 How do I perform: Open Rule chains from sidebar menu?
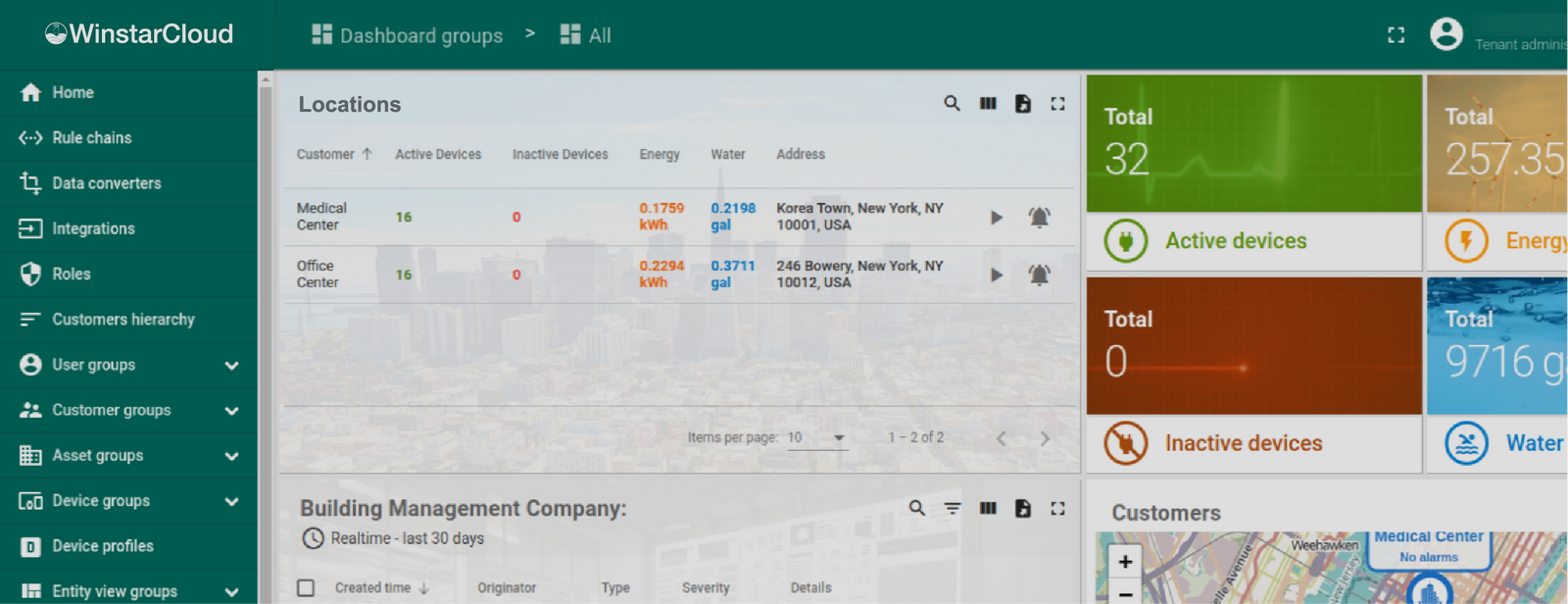(91, 137)
